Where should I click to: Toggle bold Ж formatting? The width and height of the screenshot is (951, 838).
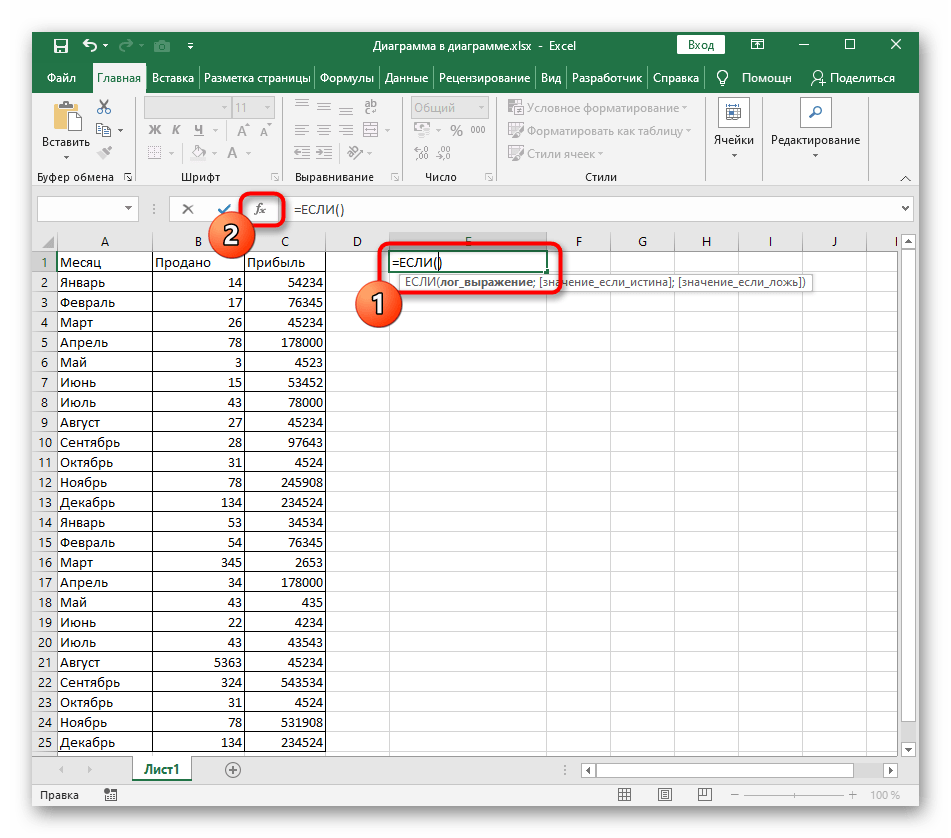155,130
